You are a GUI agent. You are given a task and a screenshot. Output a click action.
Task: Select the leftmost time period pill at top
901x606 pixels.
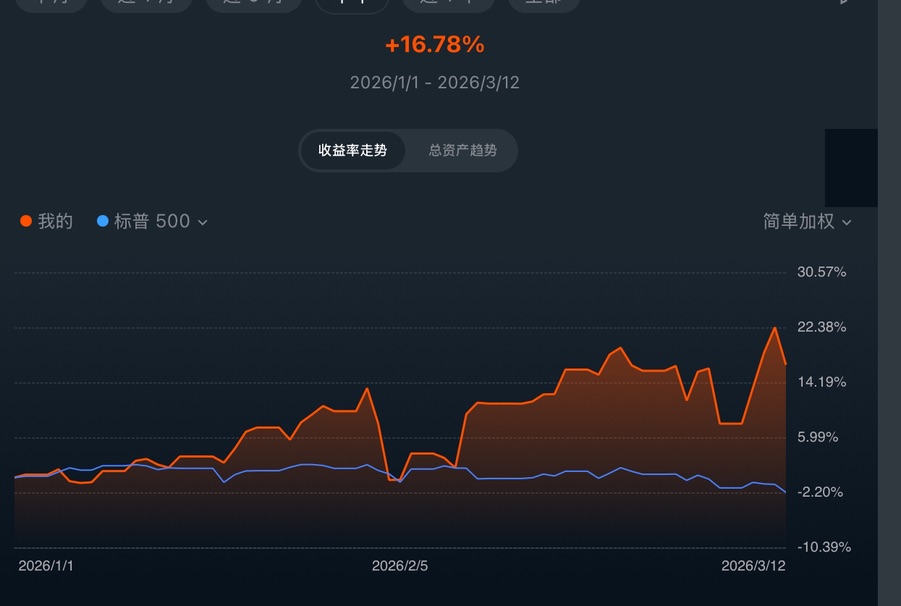tap(50, 4)
